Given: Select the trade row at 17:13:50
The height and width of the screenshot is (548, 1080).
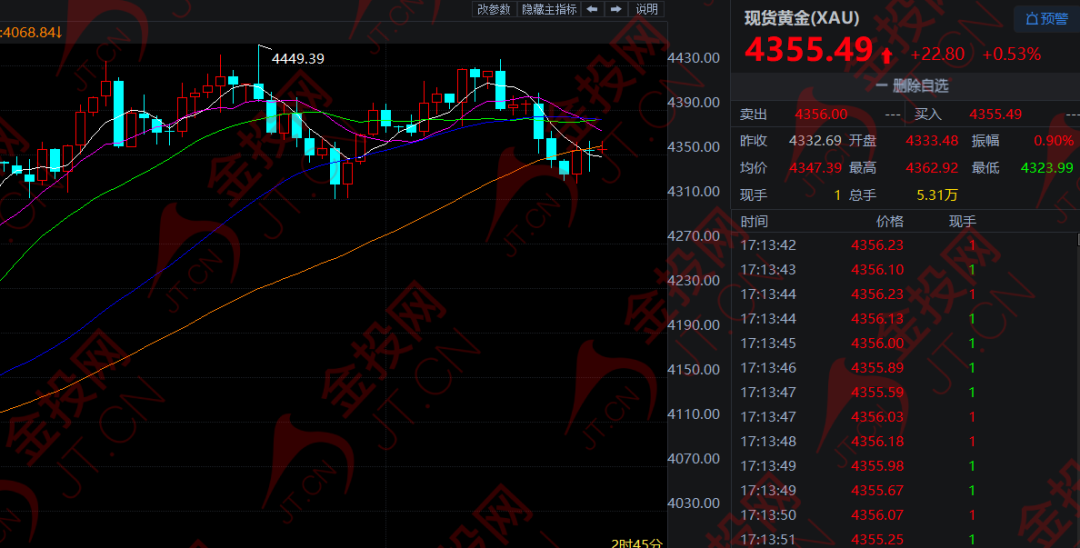Looking at the screenshot, I should click(x=903, y=515).
